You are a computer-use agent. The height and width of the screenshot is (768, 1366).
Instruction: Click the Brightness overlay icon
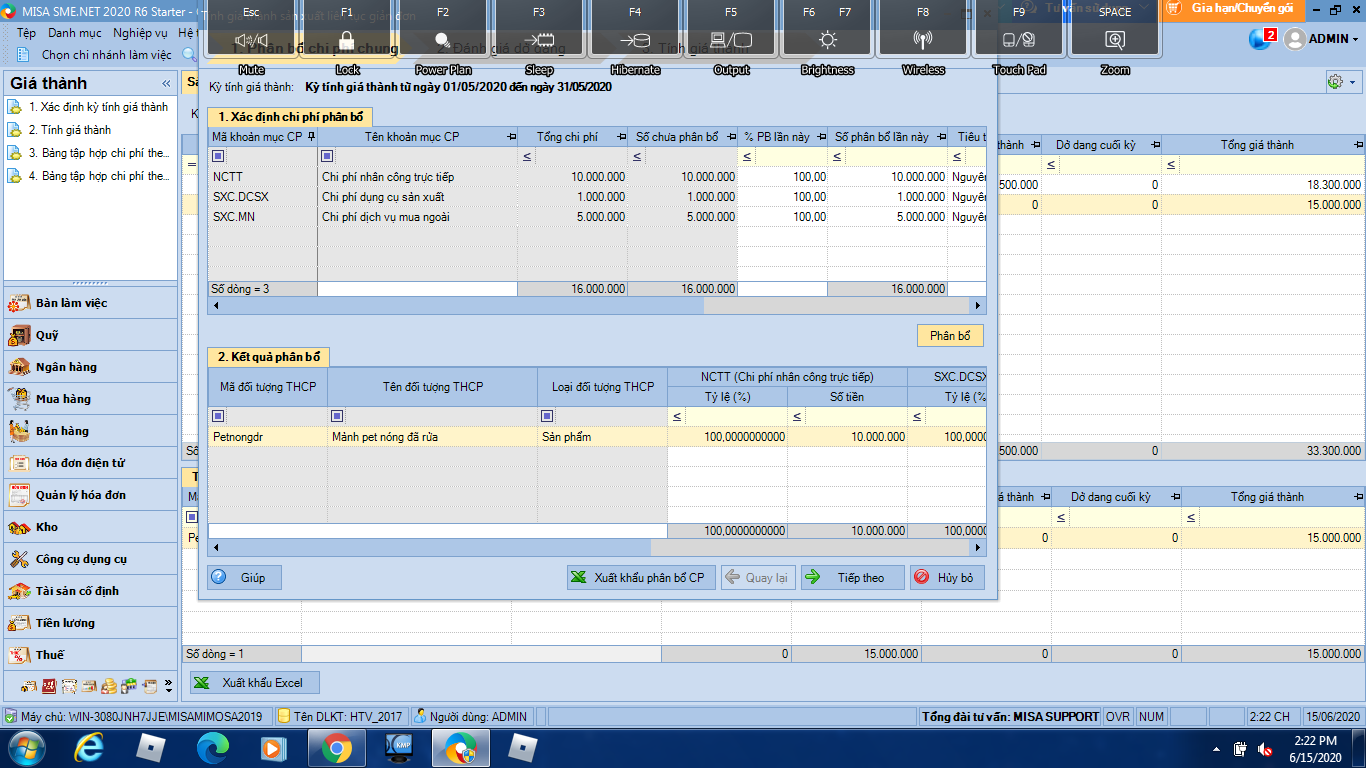tap(827, 41)
